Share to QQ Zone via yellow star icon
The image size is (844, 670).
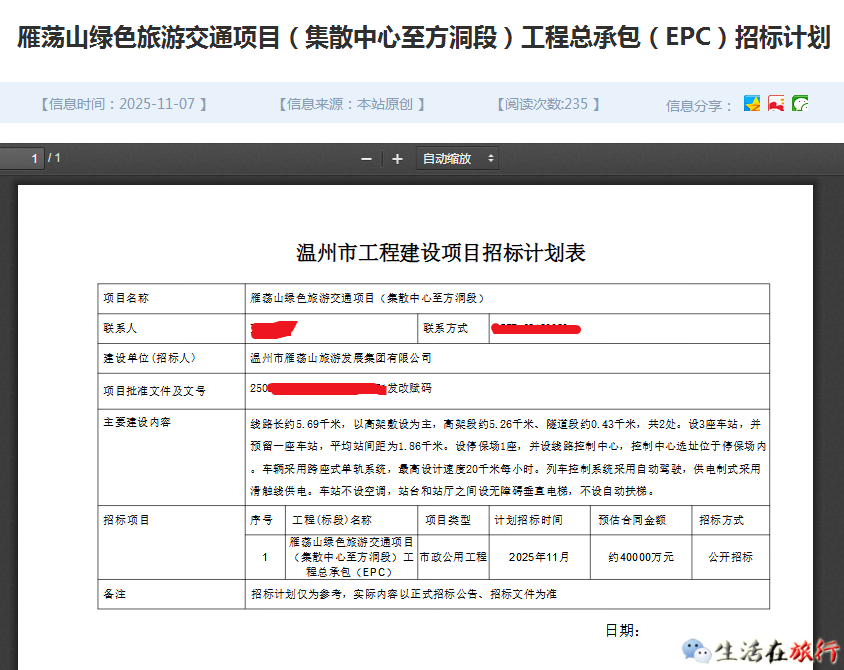(x=752, y=103)
